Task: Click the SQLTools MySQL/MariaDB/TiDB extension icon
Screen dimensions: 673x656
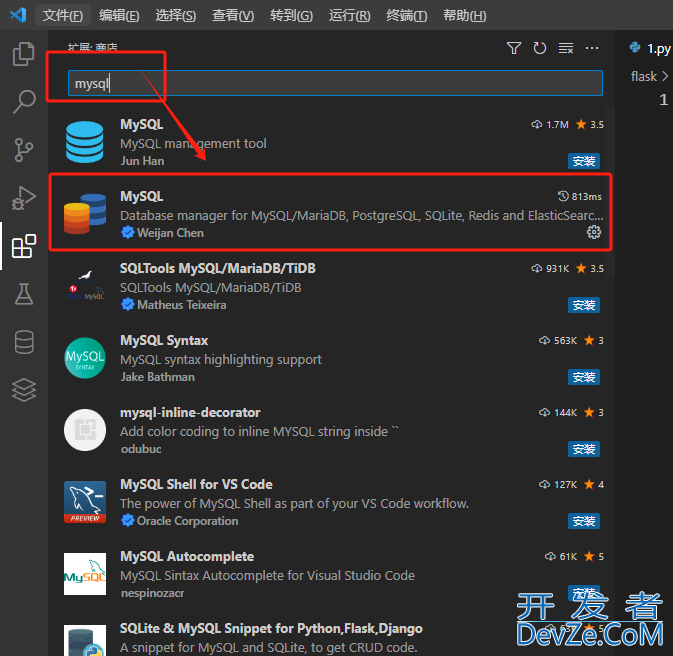Action: pyautogui.click(x=85, y=286)
